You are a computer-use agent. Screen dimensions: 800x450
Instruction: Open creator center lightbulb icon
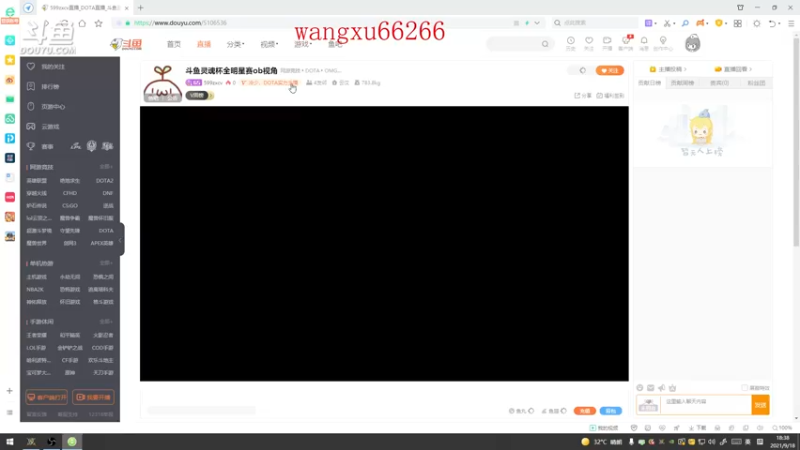[663, 41]
